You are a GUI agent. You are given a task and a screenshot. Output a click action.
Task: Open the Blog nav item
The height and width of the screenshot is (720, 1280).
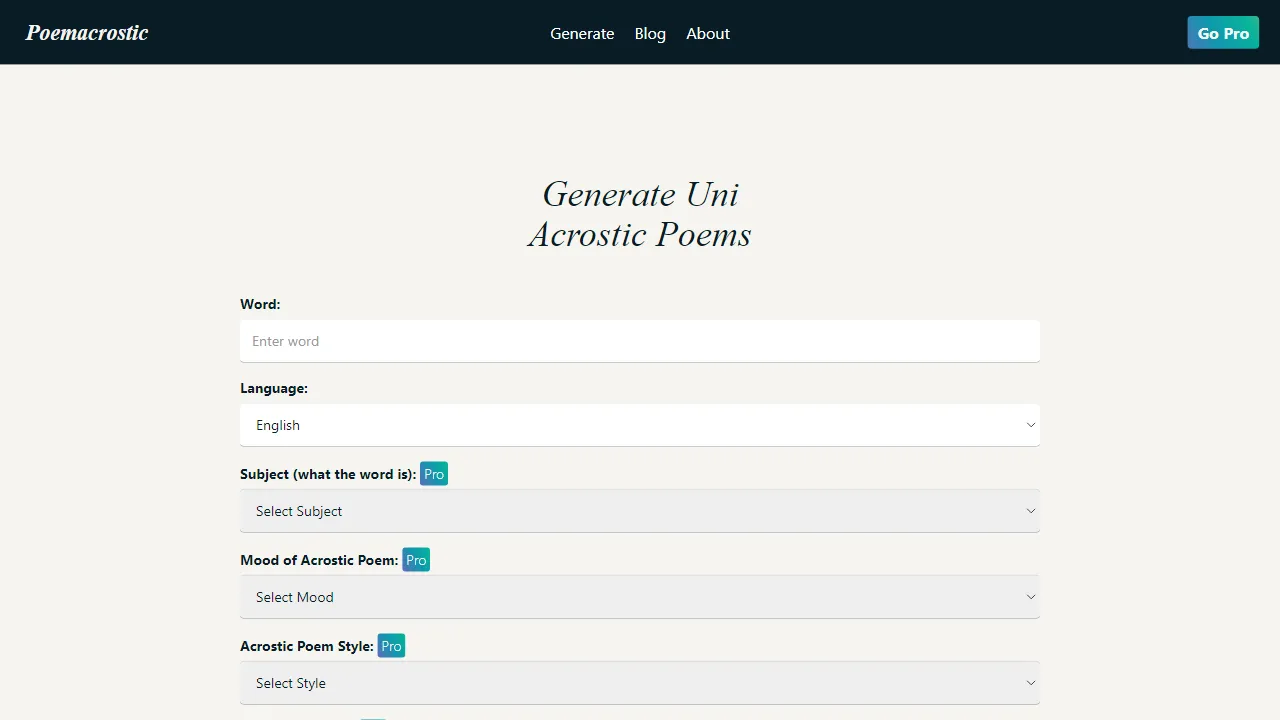[x=650, y=33]
